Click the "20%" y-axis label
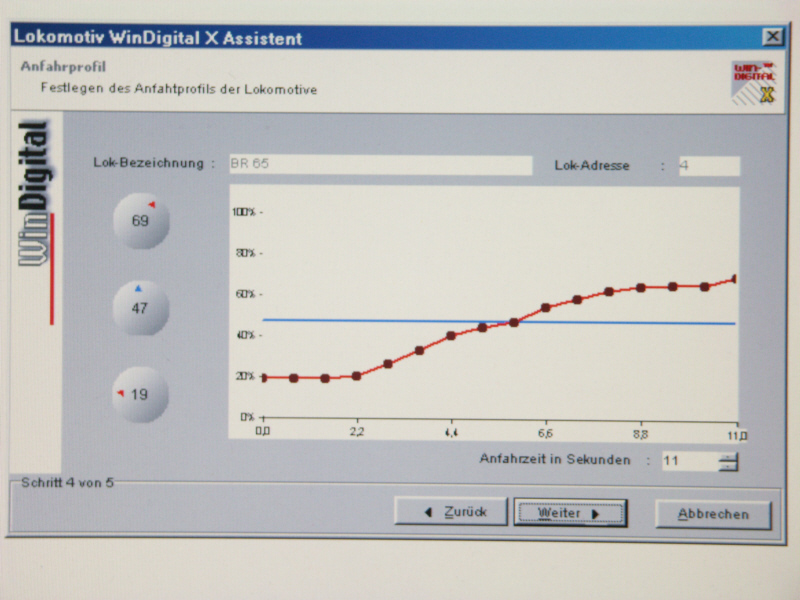800x600 pixels. pyautogui.click(x=245, y=376)
